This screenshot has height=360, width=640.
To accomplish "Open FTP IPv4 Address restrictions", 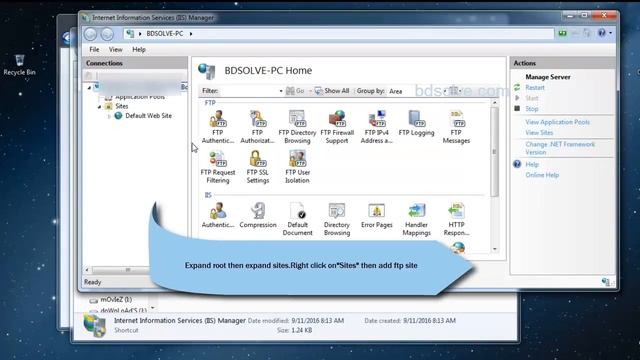I will pyautogui.click(x=376, y=127).
